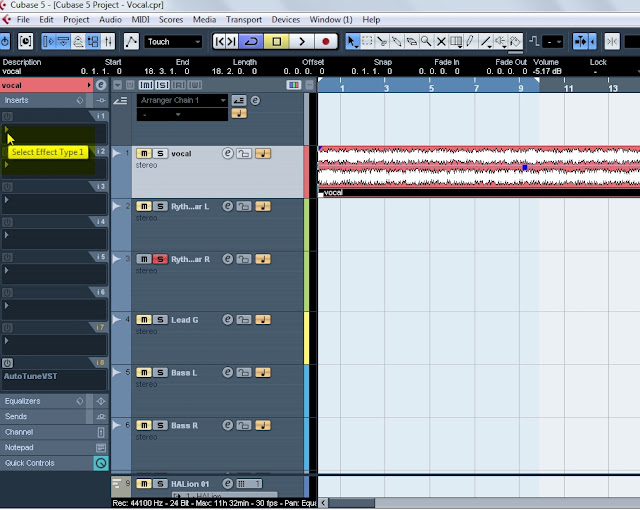Open the Sends inspector section
The height and width of the screenshot is (510, 640).
click(x=43, y=417)
